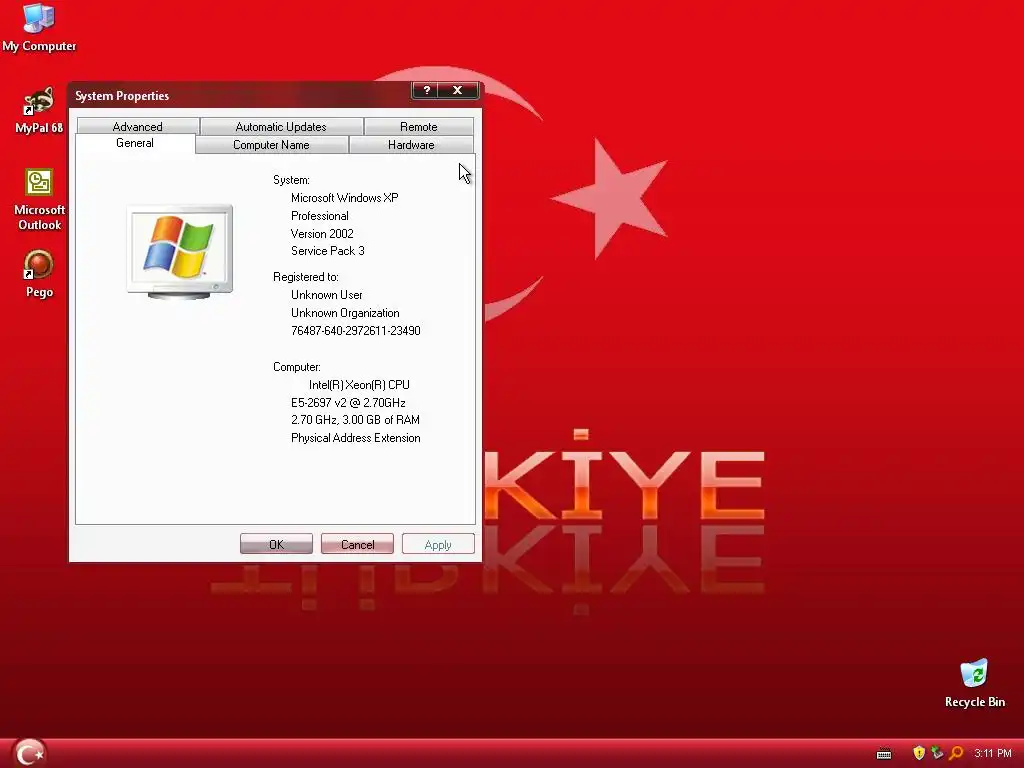Image resolution: width=1024 pixels, height=768 pixels.
Task: Close the System Properties dialog
Action: [x=457, y=90]
